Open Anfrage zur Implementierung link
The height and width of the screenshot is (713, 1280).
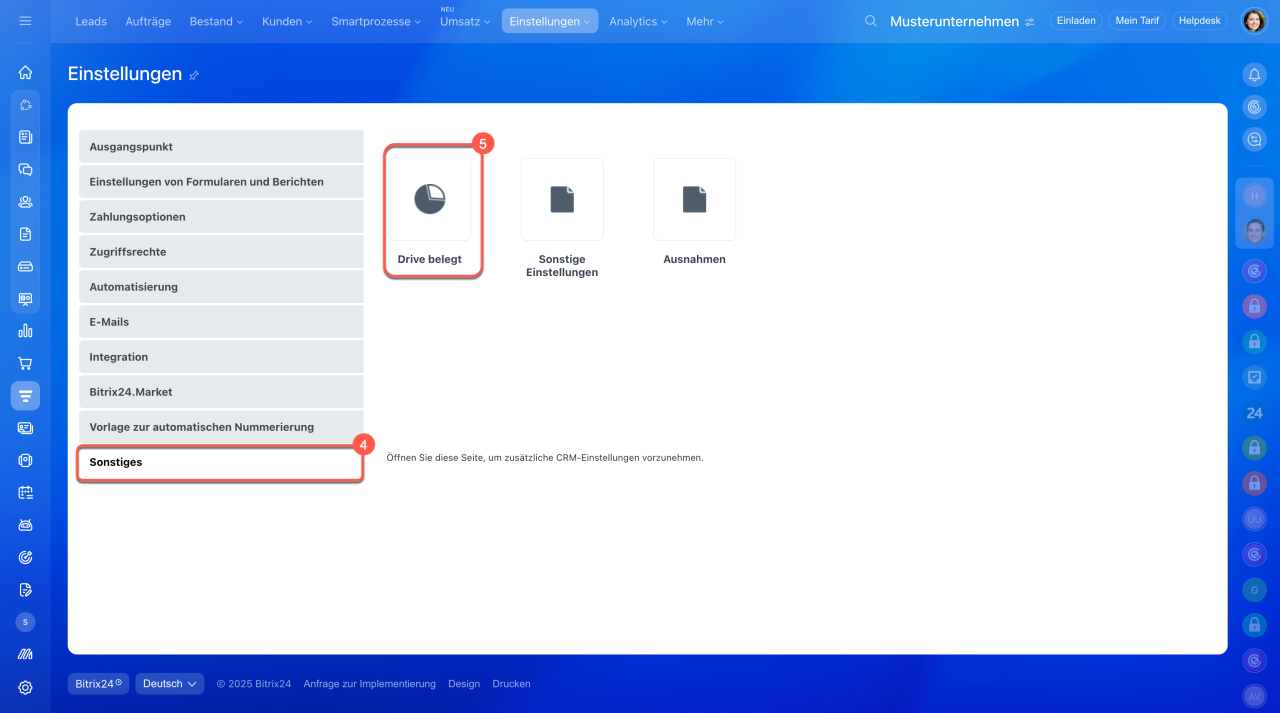coord(370,684)
